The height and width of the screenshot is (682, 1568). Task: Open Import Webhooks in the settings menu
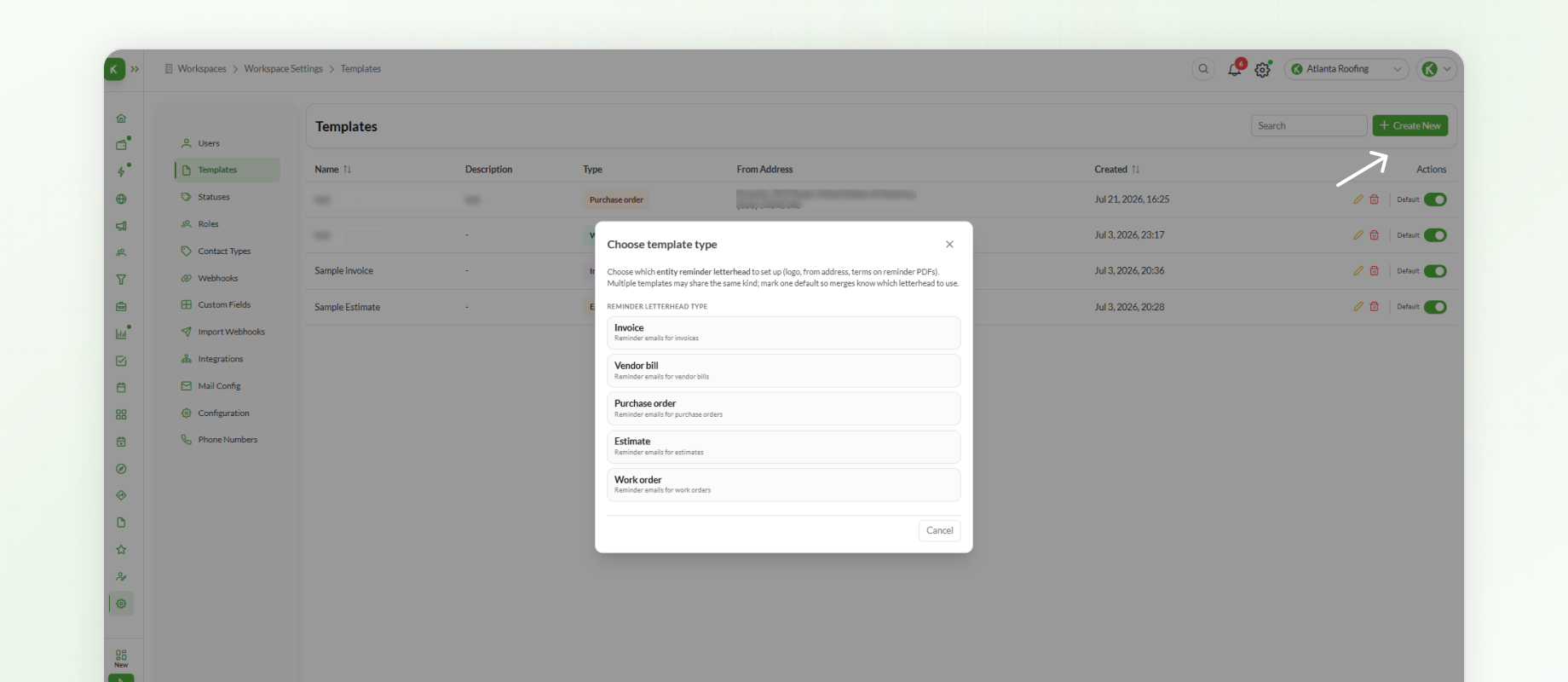pos(227,332)
